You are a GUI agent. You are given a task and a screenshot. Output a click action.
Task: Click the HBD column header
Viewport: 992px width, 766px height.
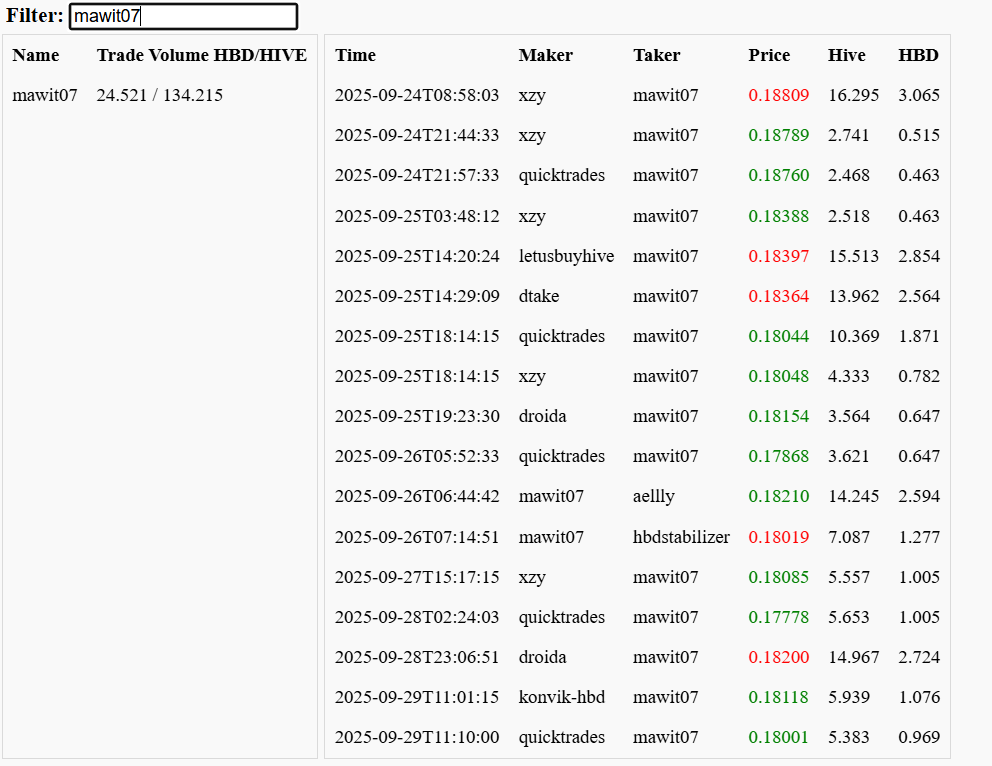tap(918, 55)
